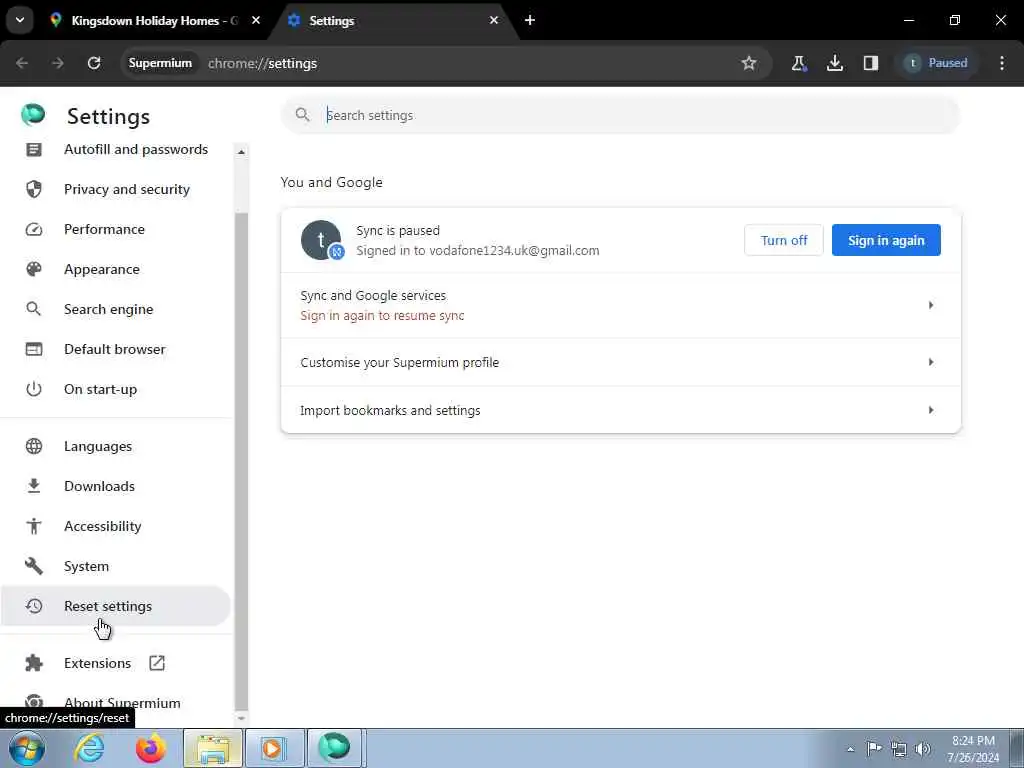Click the network tray icon

[899, 749]
